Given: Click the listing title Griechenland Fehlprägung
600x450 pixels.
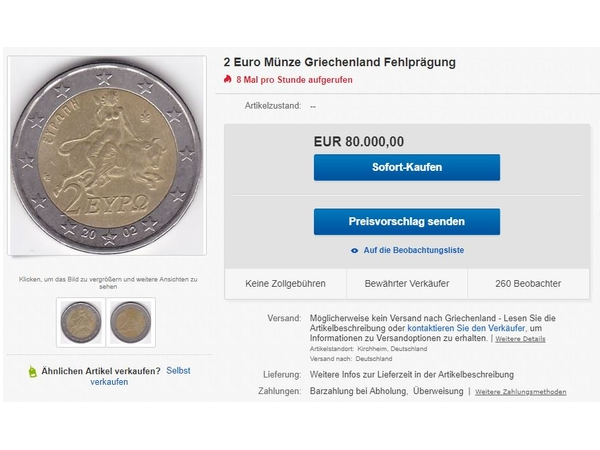Looking at the screenshot, I should pyautogui.click(x=339, y=62).
